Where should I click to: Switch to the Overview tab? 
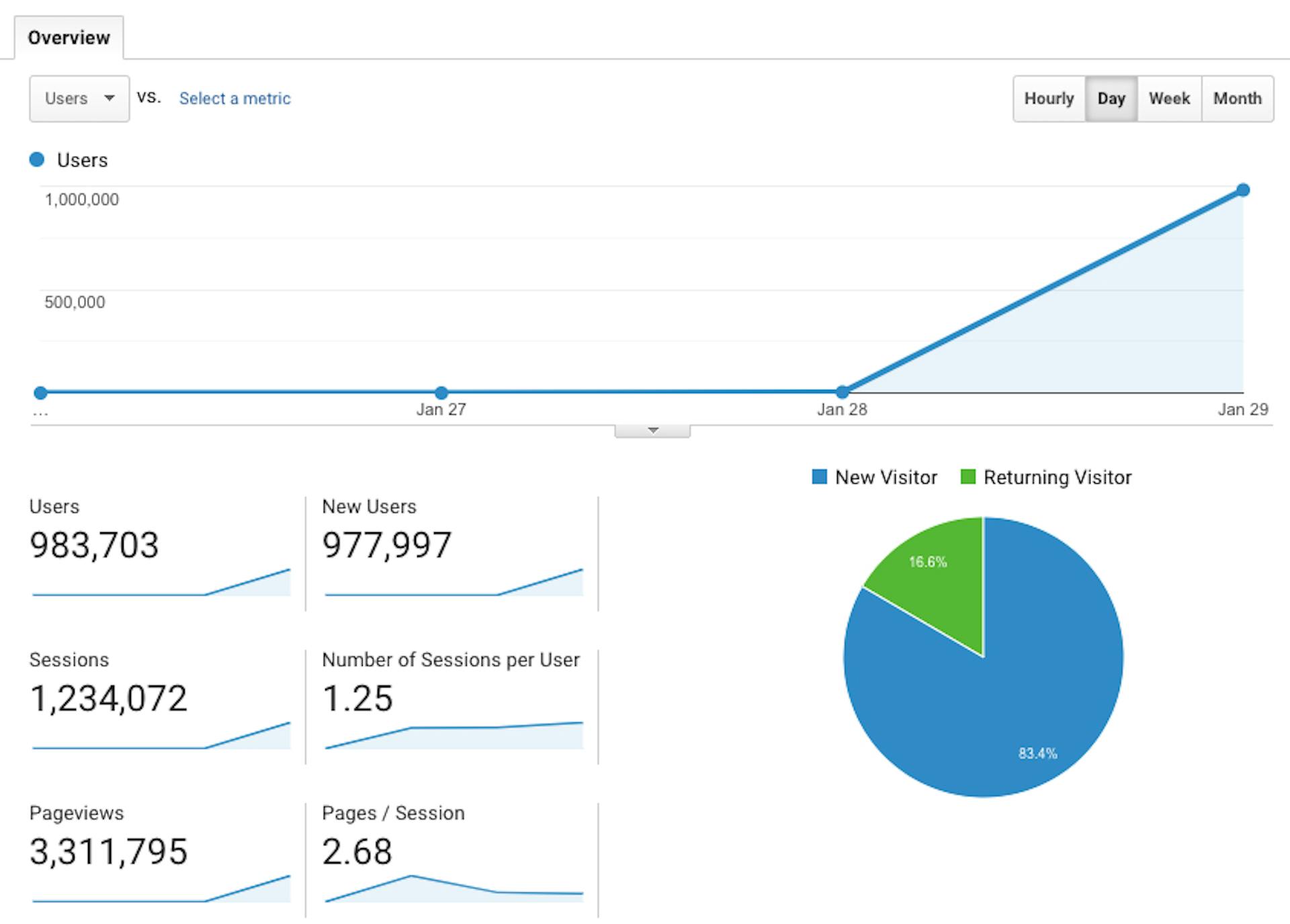click(x=69, y=37)
